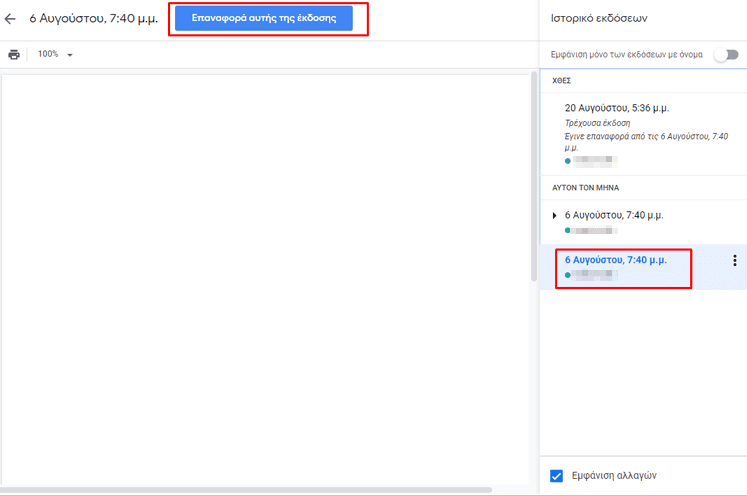Screen dimensions: 747x496
Task: Expand the 6 Αυγούστου 7:40 μ.μ. version group
Action: click(x=554, y=215)
